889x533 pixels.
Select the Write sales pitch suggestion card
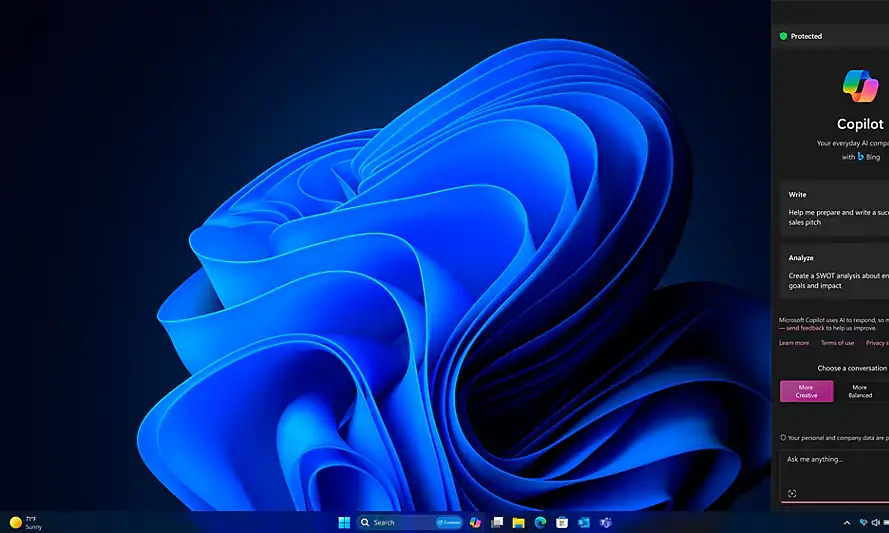point(835,208)
